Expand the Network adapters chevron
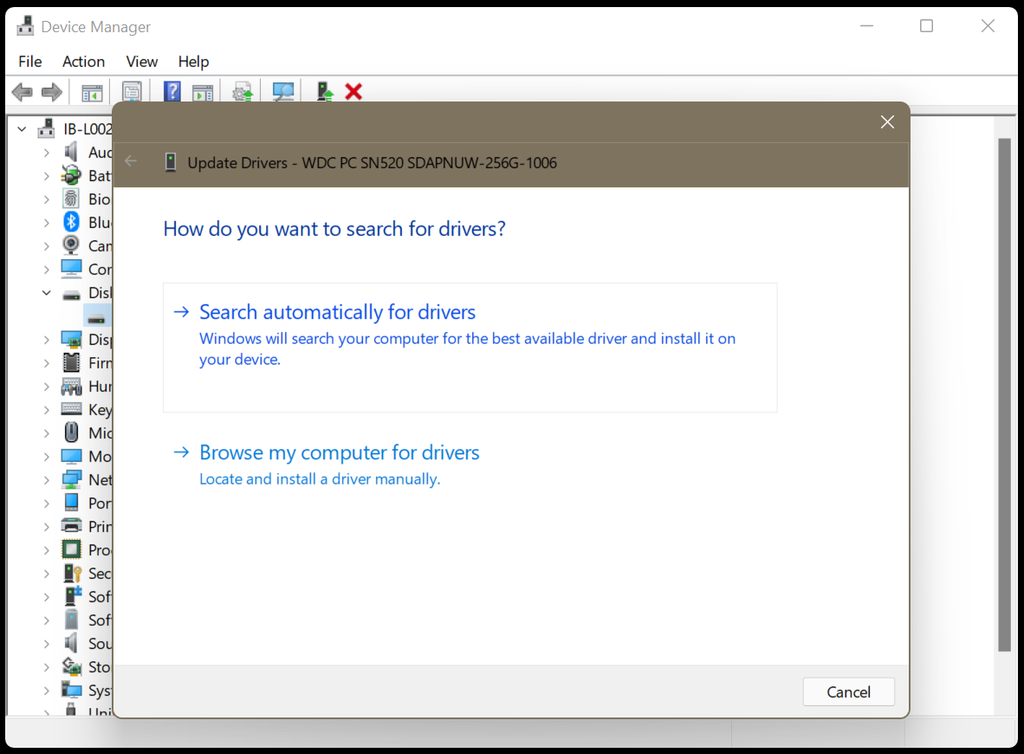1024x754 pixels. [x=46, y=480]
